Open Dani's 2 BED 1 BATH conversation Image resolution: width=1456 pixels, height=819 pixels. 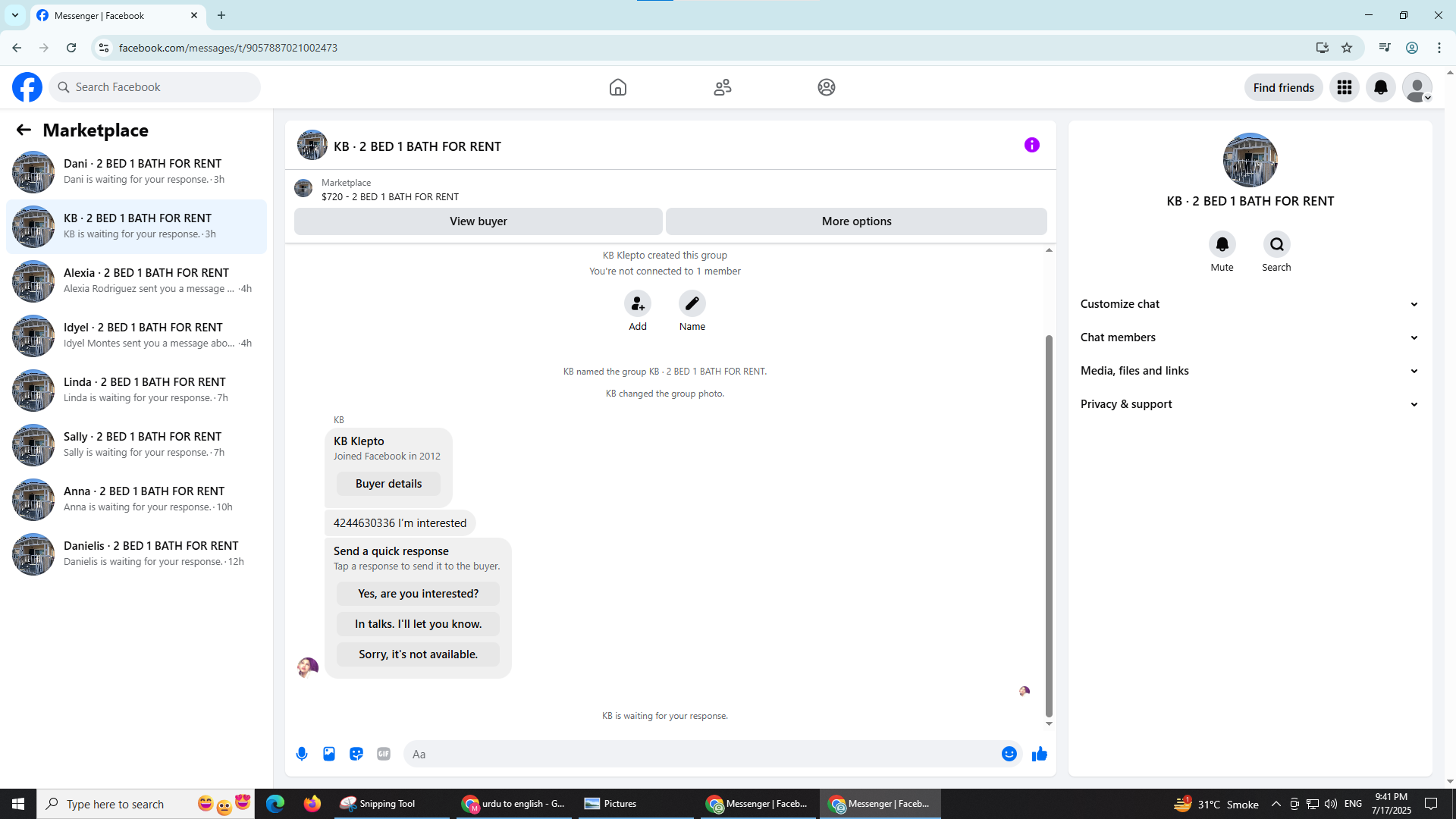point(136,172)
